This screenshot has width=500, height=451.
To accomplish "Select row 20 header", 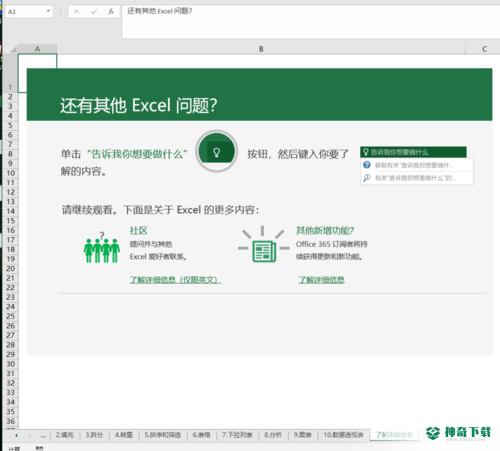I will coord(10,268).
